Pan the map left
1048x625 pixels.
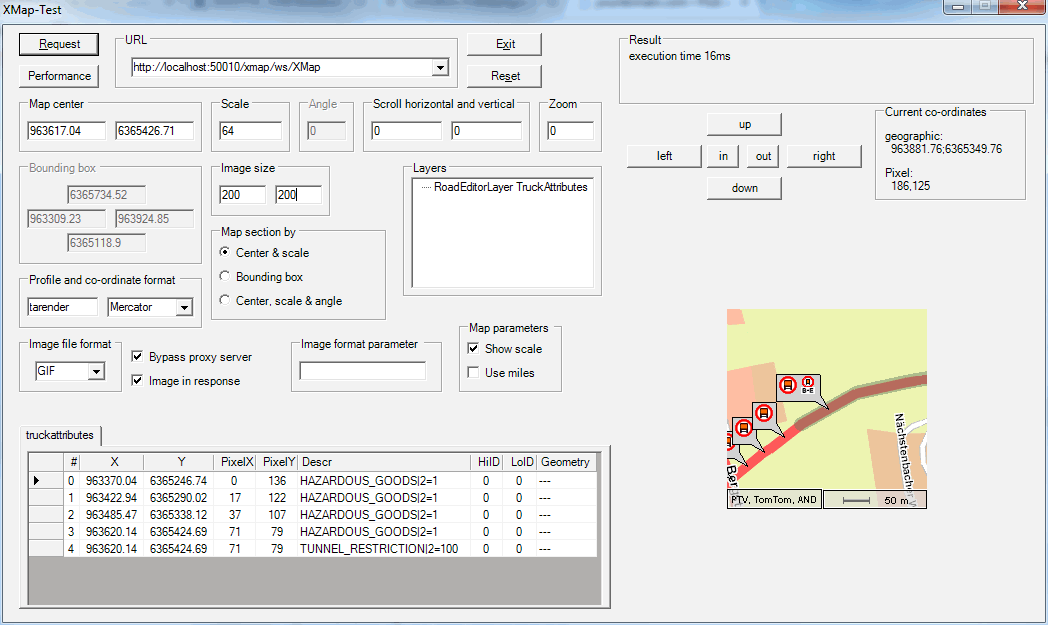click(664, 156)
